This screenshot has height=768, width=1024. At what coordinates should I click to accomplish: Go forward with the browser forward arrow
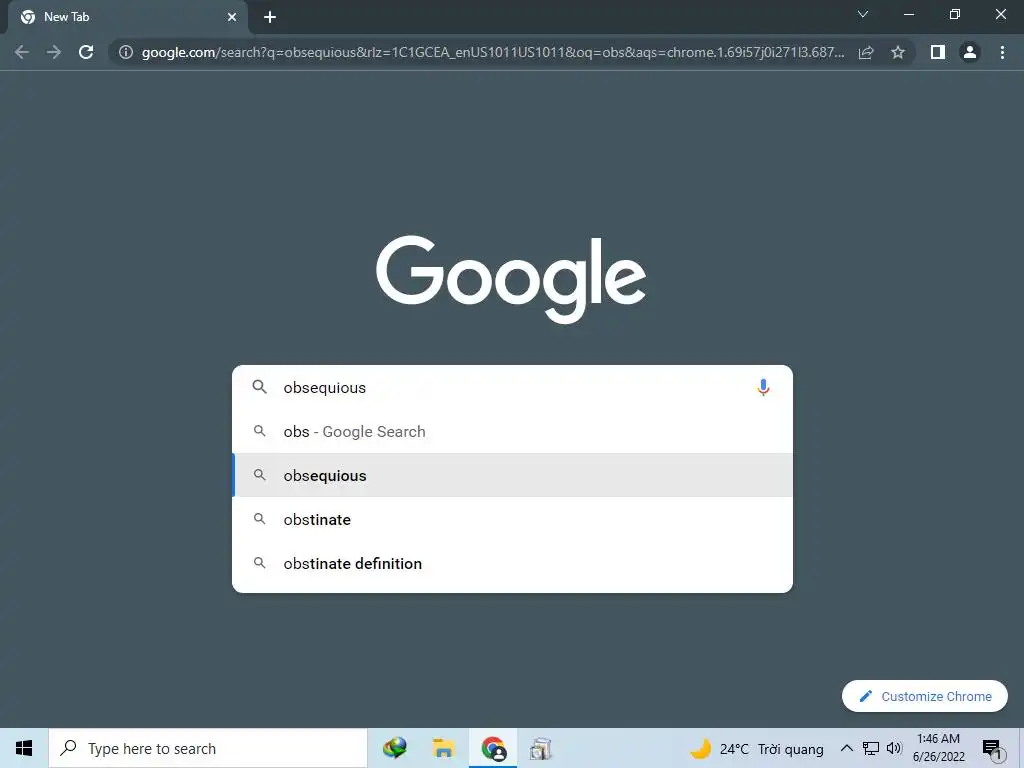point(54,52)
